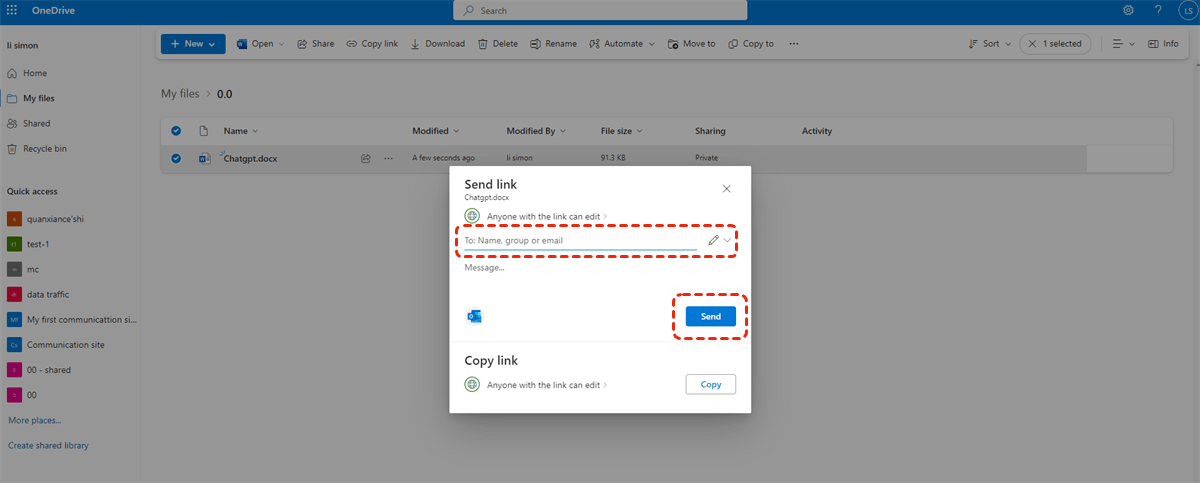Viewport: 1200px width, 483px height.
Task: Click the blue Send button
Action: click(x=710, y=316)
